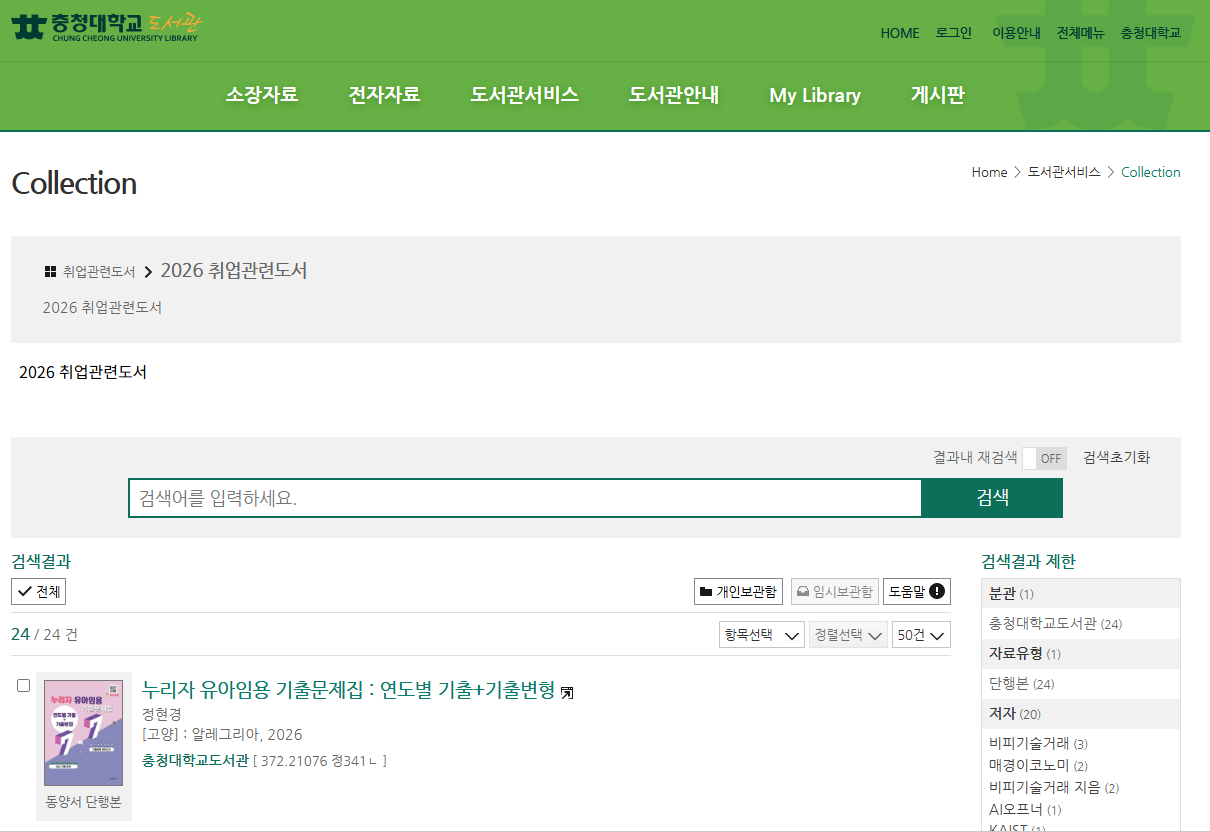Open the 누리자 유아임용 book cover thumbnail
Viewport: 1210px width, 832px height.
(x=84, y=733)
